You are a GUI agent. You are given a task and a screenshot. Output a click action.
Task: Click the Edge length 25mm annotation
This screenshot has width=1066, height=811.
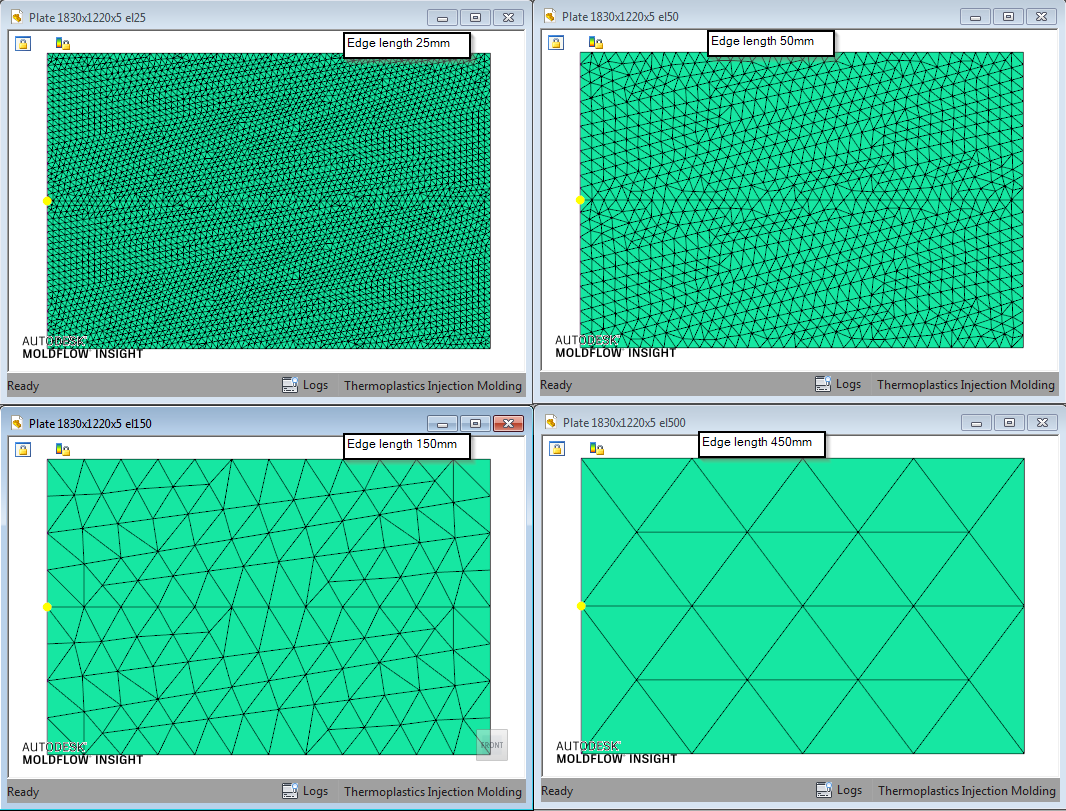tap(406, 44)
